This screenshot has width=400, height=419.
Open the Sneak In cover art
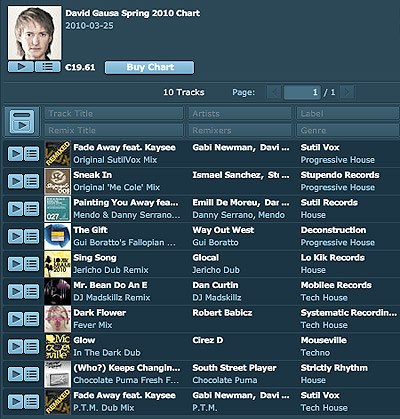[58, 181]
